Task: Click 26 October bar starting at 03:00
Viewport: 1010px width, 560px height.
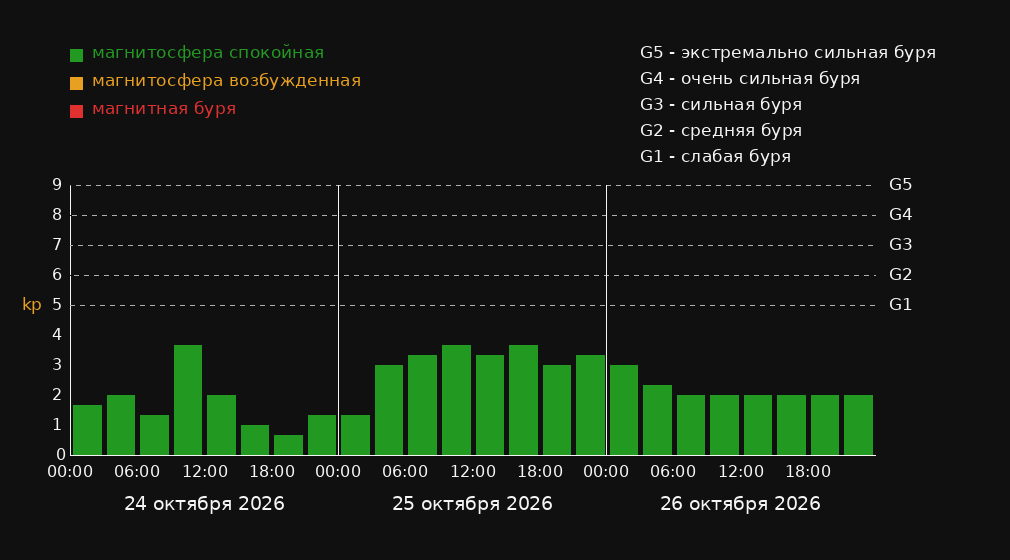Action: (x=657, y=420)
